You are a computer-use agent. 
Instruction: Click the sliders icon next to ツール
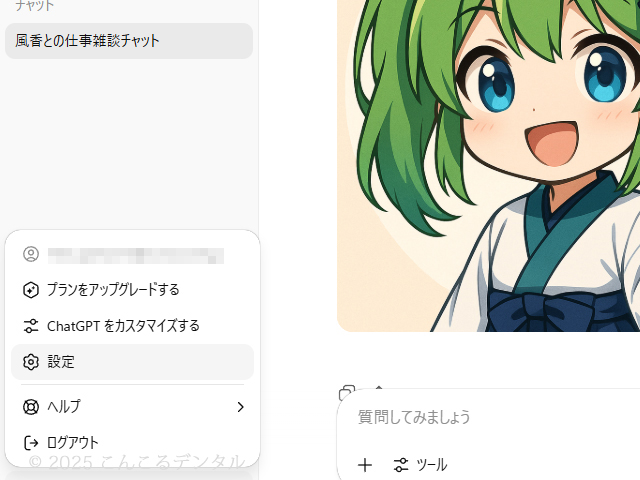[401, 465]
